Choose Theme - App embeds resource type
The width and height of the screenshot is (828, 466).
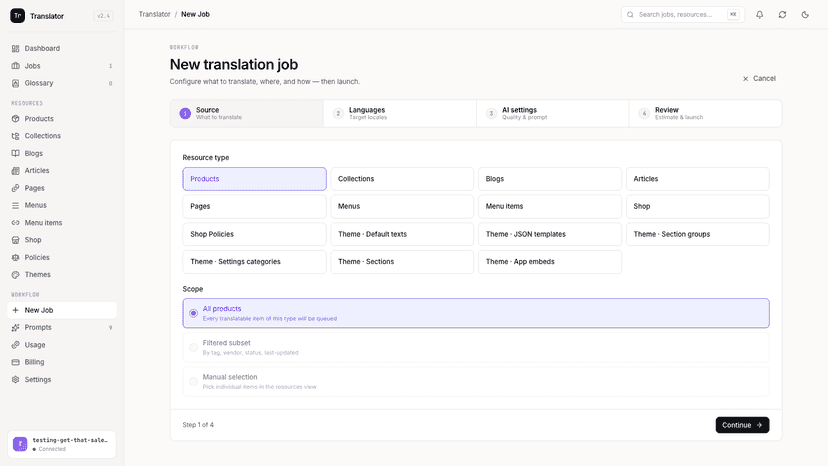pyautogui.click(x=550, y=262)
